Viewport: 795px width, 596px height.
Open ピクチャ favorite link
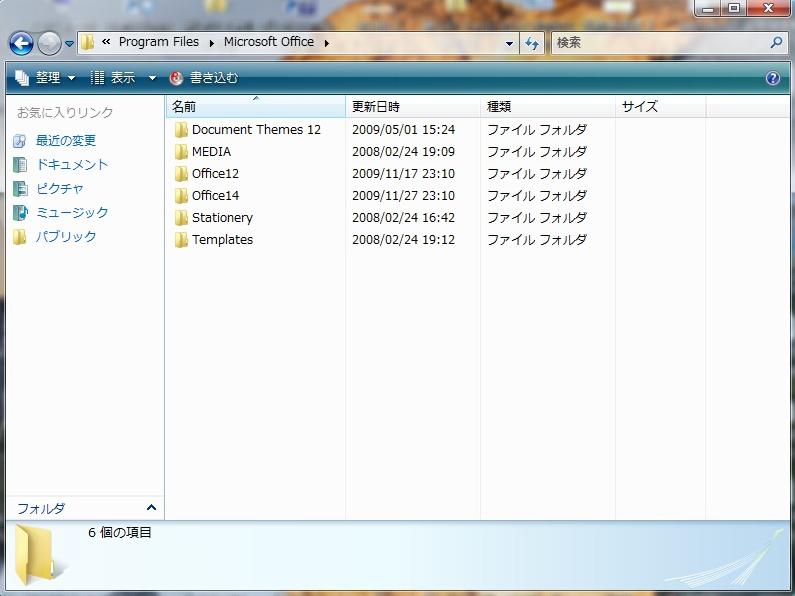(60, 188)
